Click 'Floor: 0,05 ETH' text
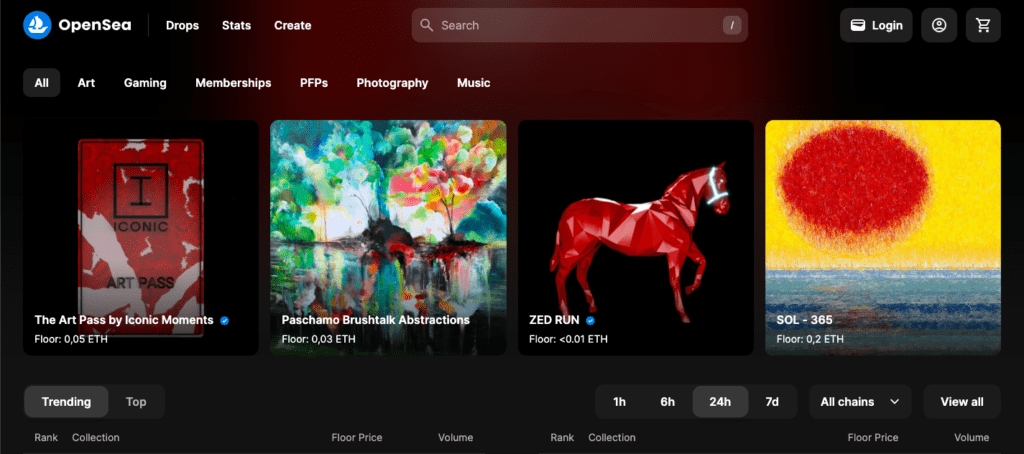Image resolution: width=1024 pixels, height=454 pixels. [x=71, y=340]
